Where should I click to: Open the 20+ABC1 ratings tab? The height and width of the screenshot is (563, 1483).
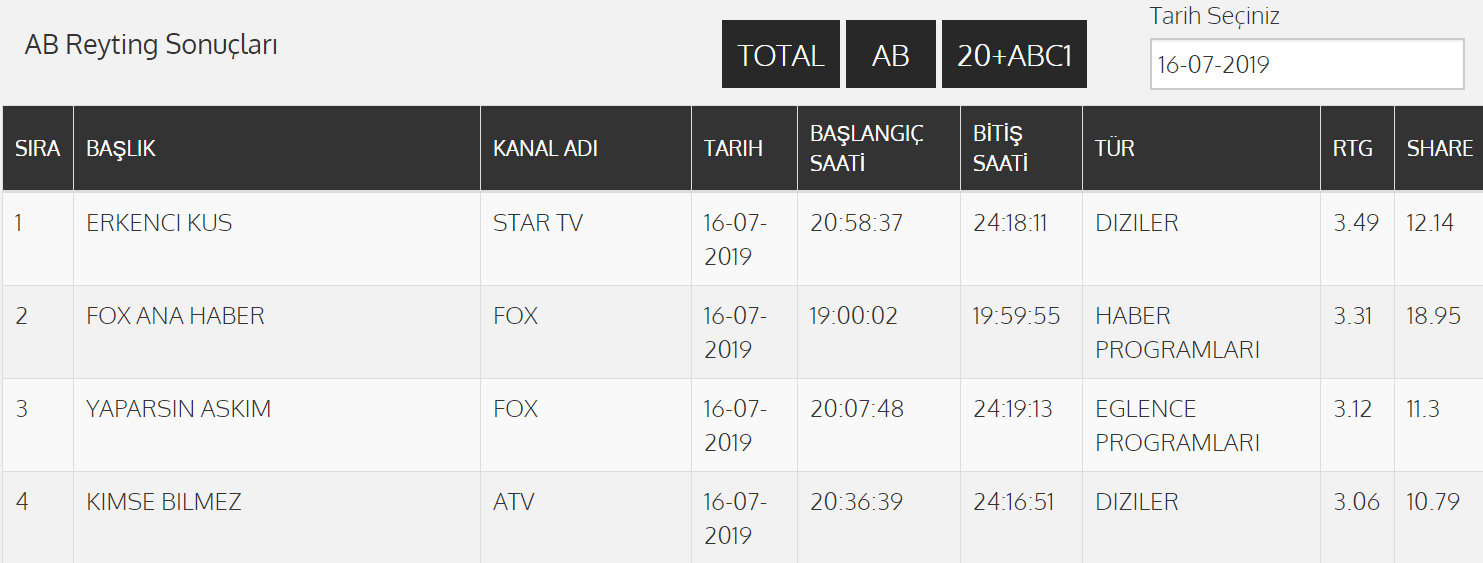pyautogui.click(x=1014, y=55)
